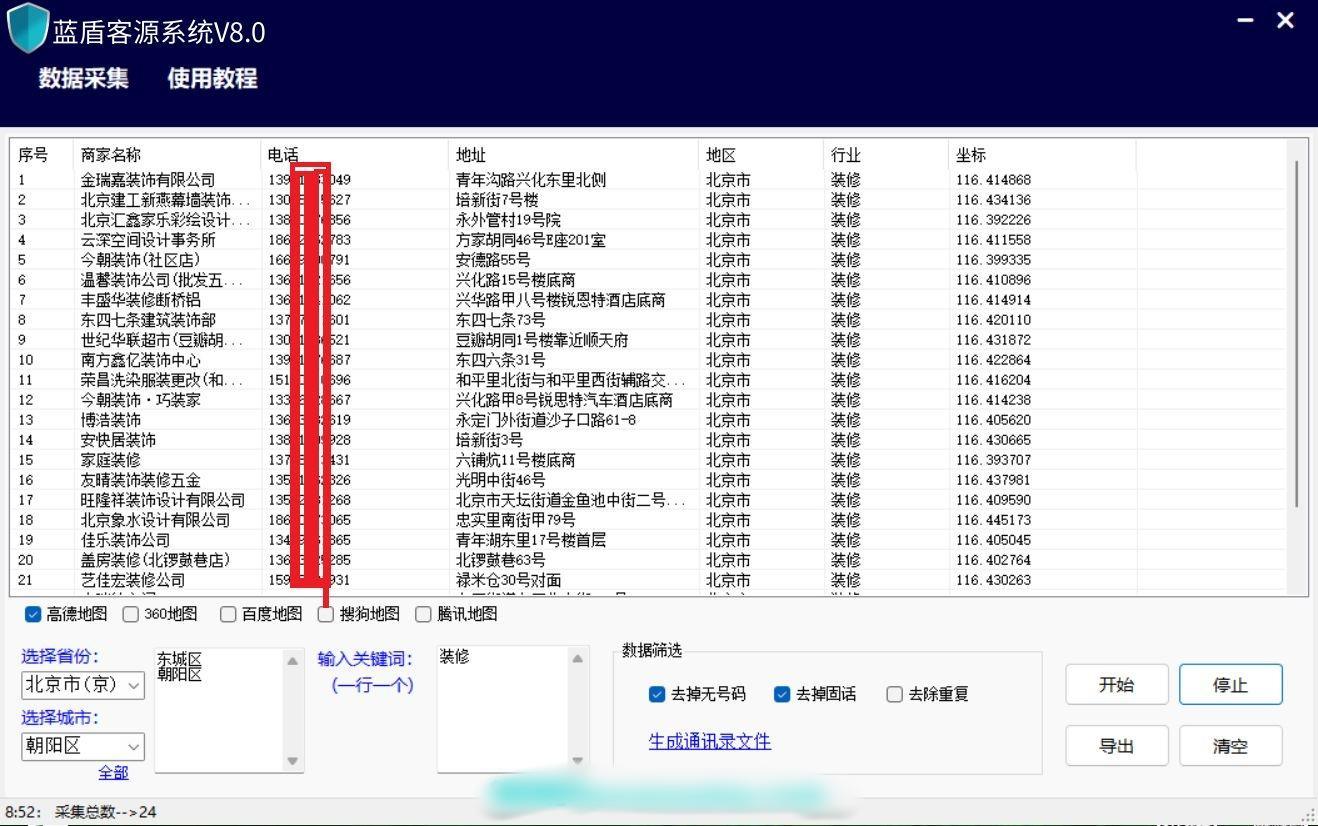Viewport: 1318px width, 826px height.
Task: Switch to the 使用教程 tab
Action: tap(212, 78)
